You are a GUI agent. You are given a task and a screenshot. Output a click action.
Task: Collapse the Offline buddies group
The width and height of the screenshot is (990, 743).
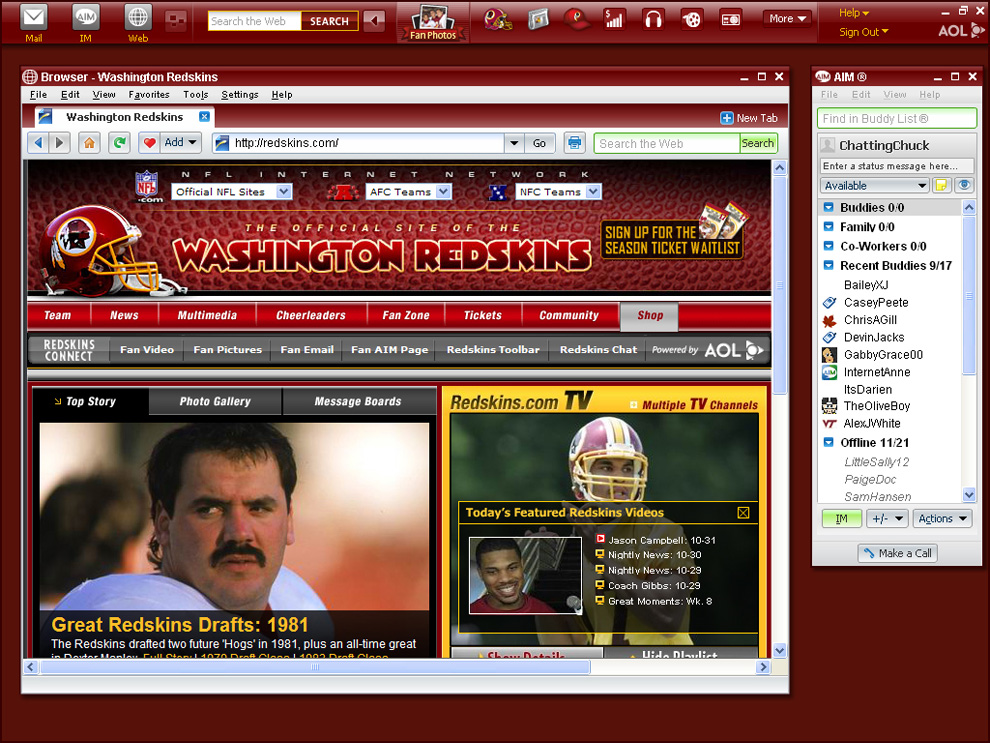(x=829, y=442)
